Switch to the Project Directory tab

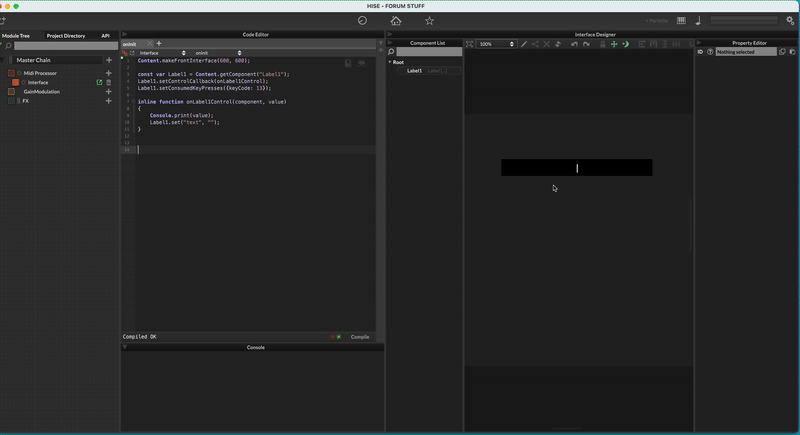pyautogui.click(x=66, y=36)
